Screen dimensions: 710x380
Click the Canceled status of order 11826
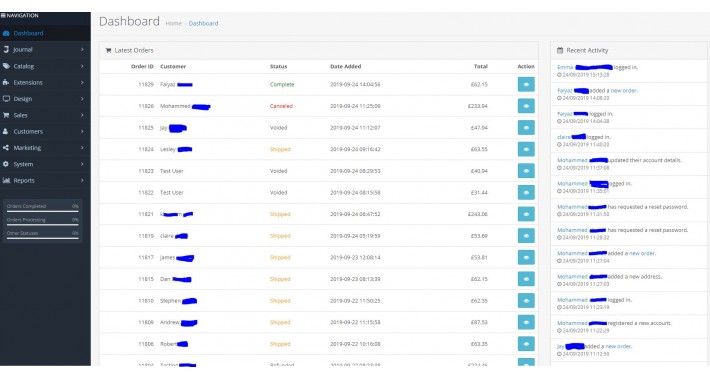(281, 106)
